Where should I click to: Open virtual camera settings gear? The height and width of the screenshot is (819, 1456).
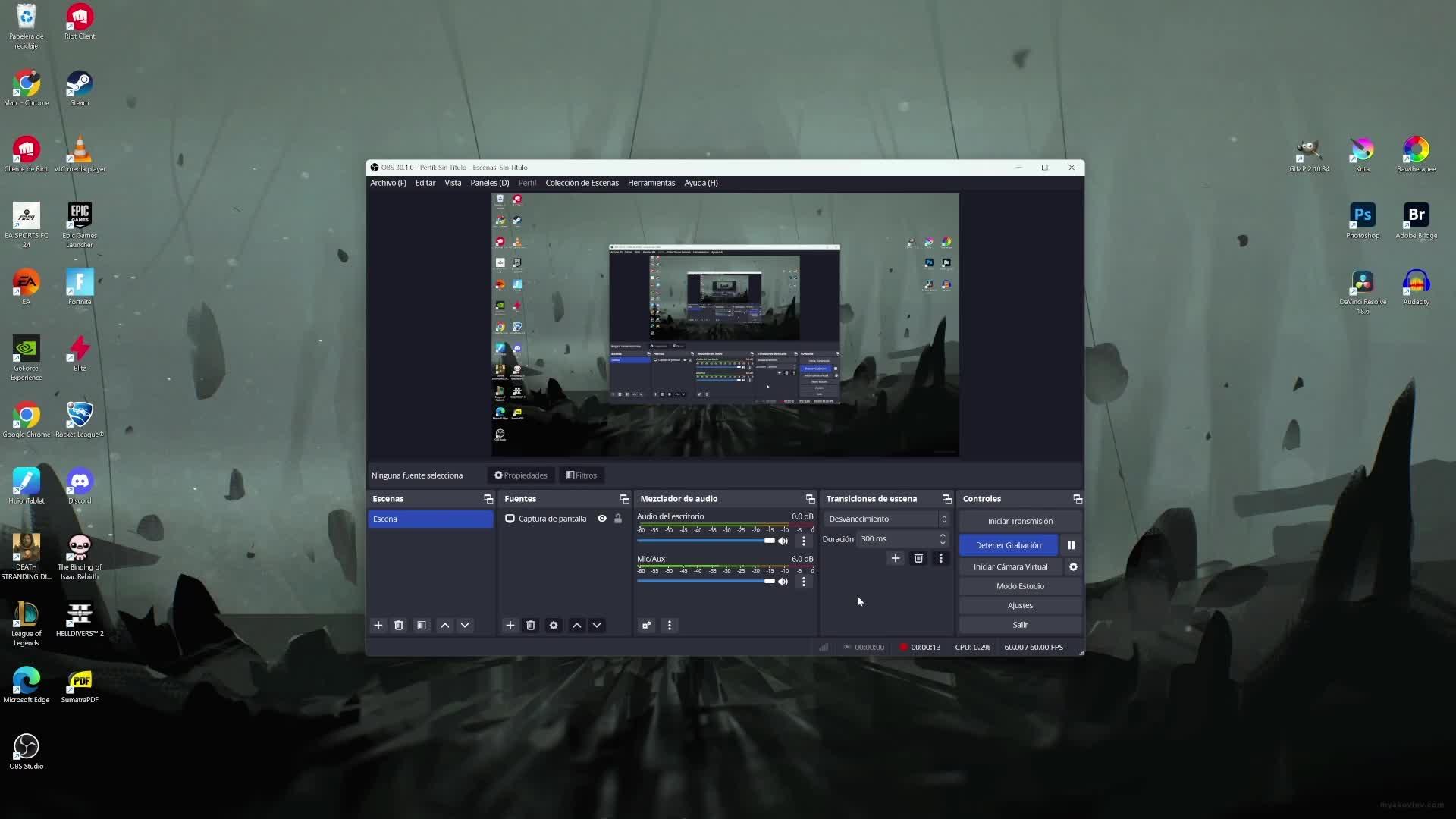(x=1073, y=567)
